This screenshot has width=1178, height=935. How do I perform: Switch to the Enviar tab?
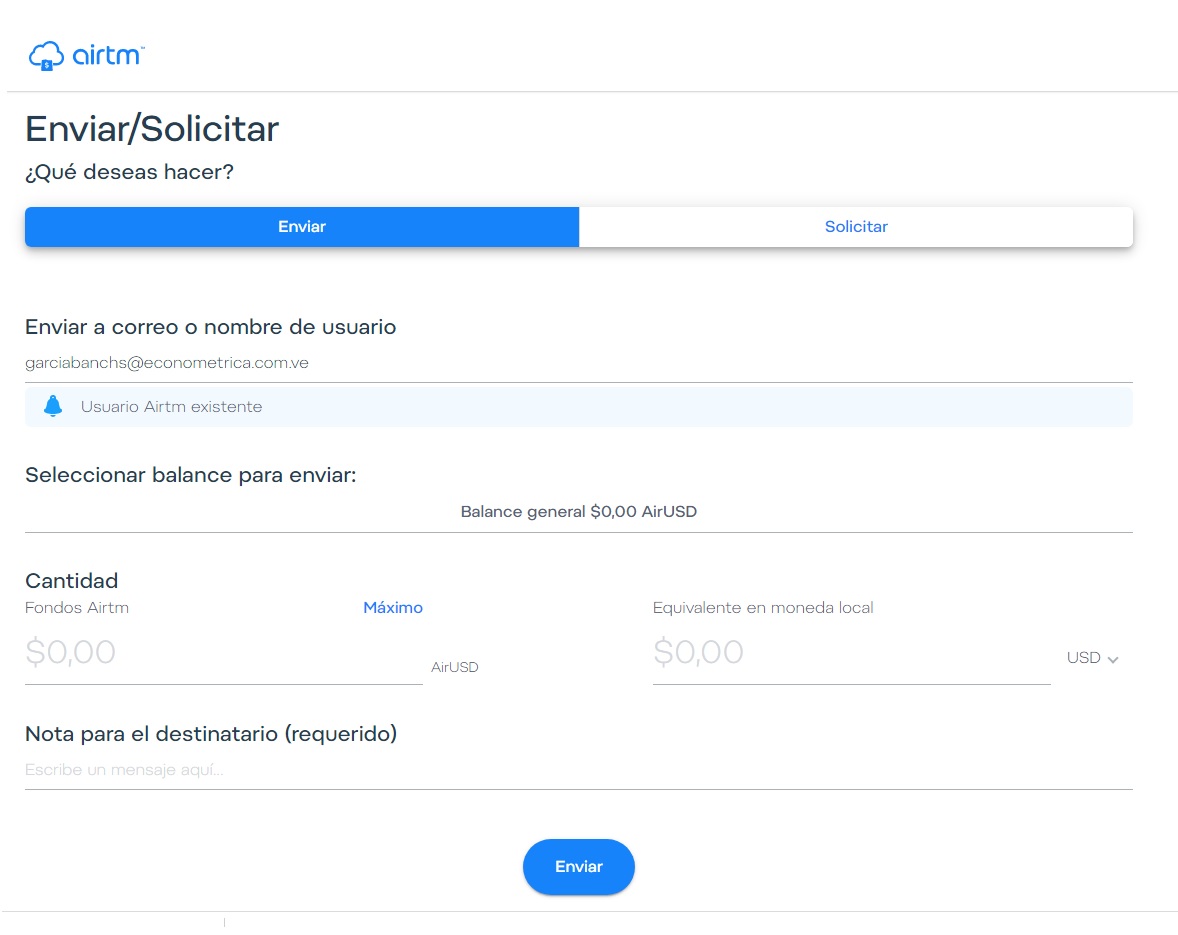click(302, 227)
